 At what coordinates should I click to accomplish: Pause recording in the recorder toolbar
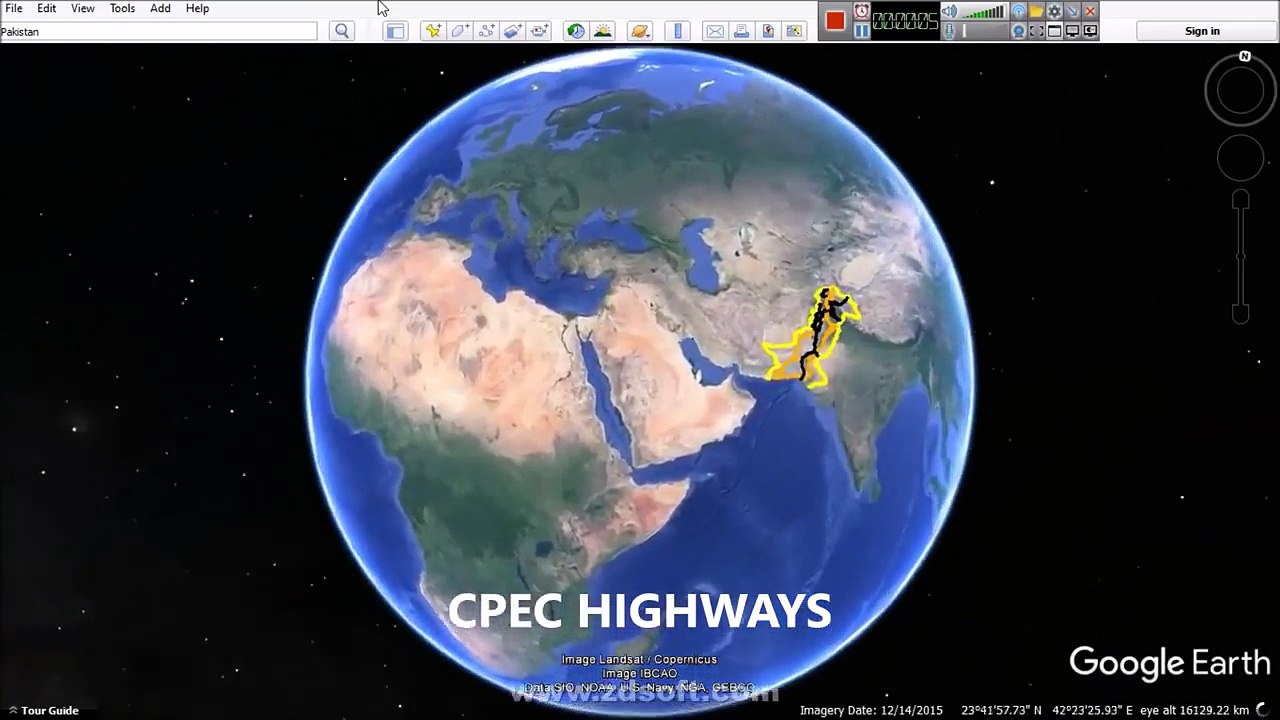[862, 31]
